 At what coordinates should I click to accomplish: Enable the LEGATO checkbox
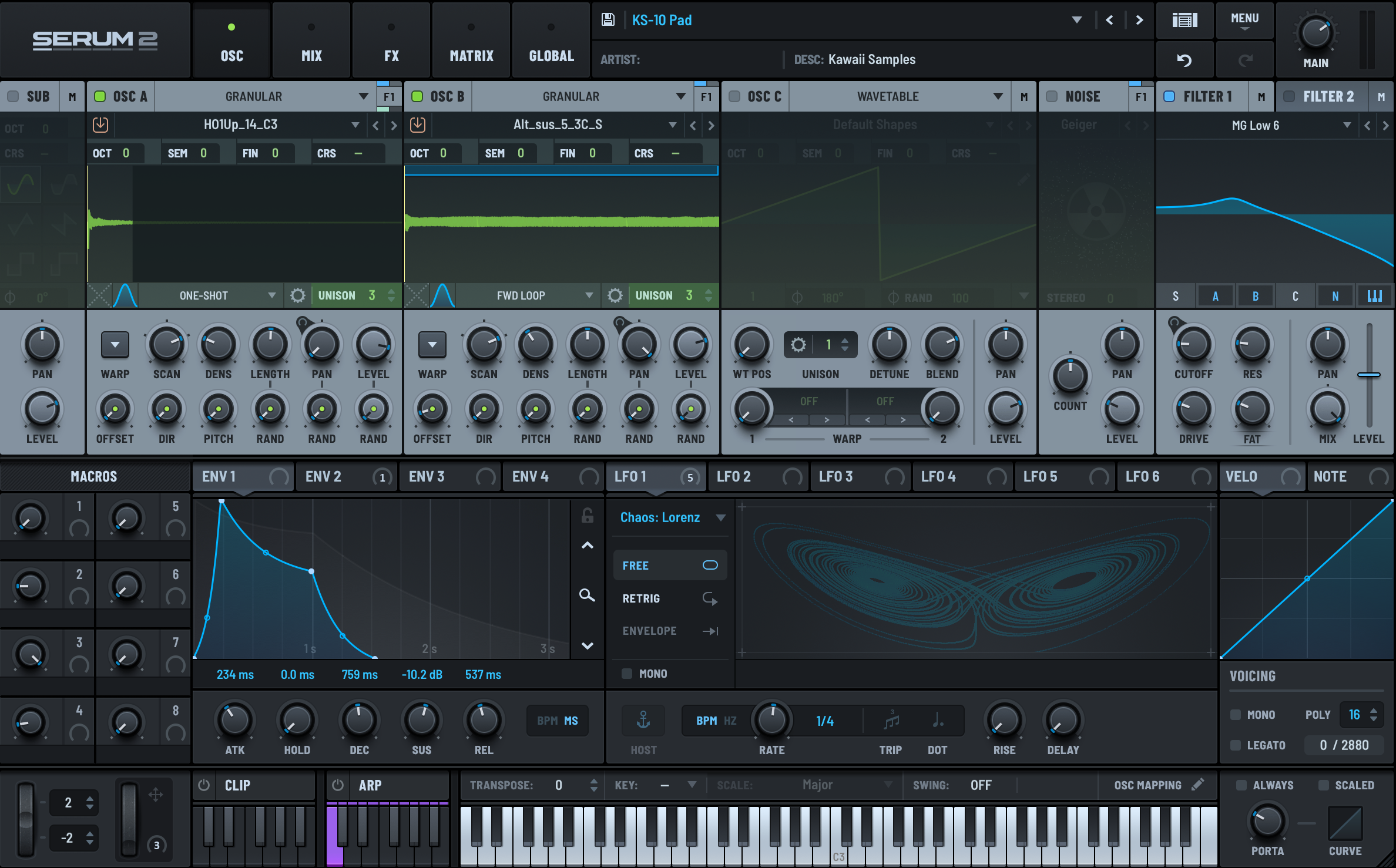(x=1236, y=745)
